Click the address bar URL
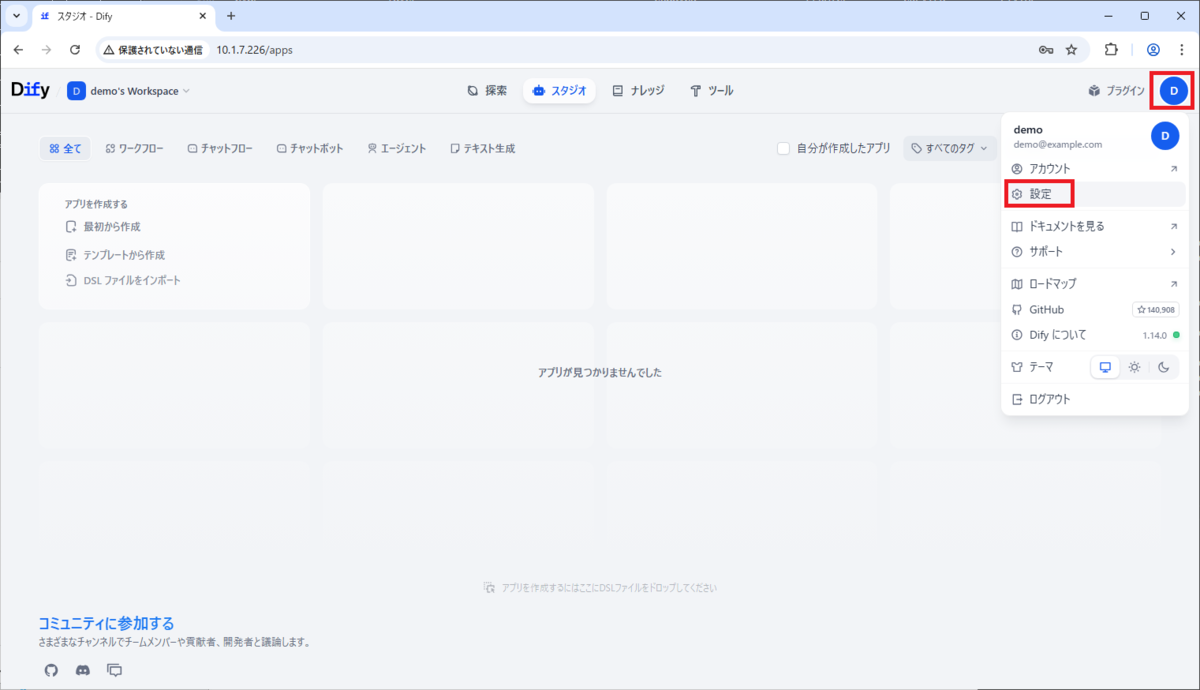The image size is (1200, 690). click(x=254, y=49)
